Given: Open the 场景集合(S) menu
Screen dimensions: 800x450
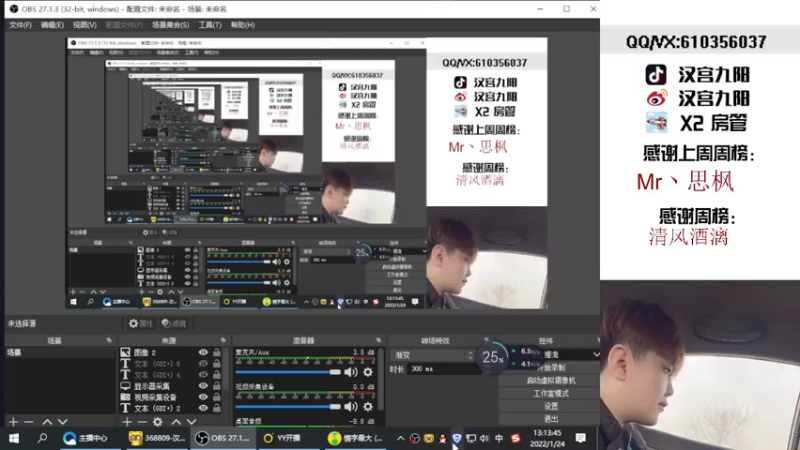Looking at the screenshot, I should pyautogui.click(x=170, y=25).
